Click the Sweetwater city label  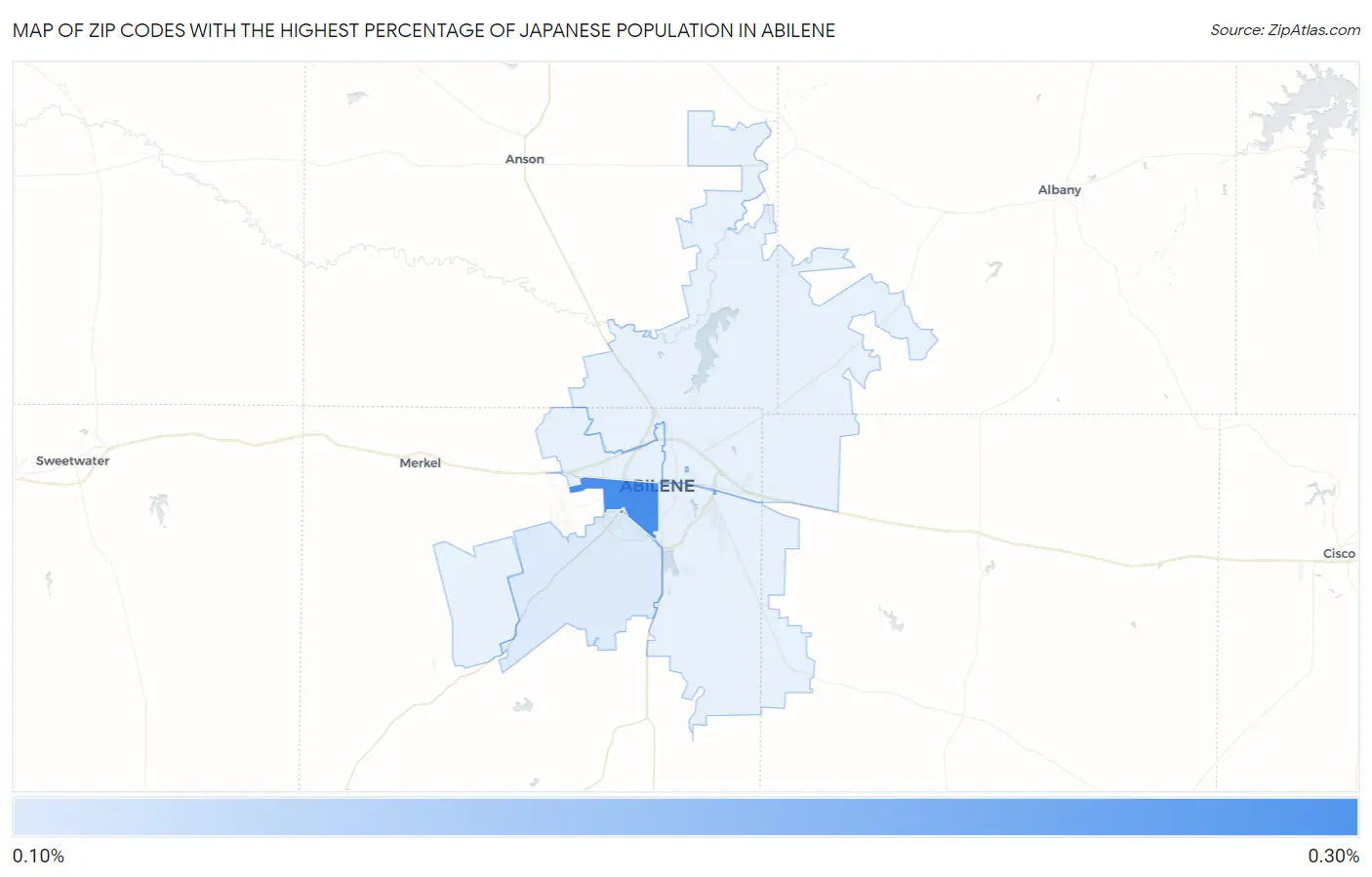[x=72, y=460]
